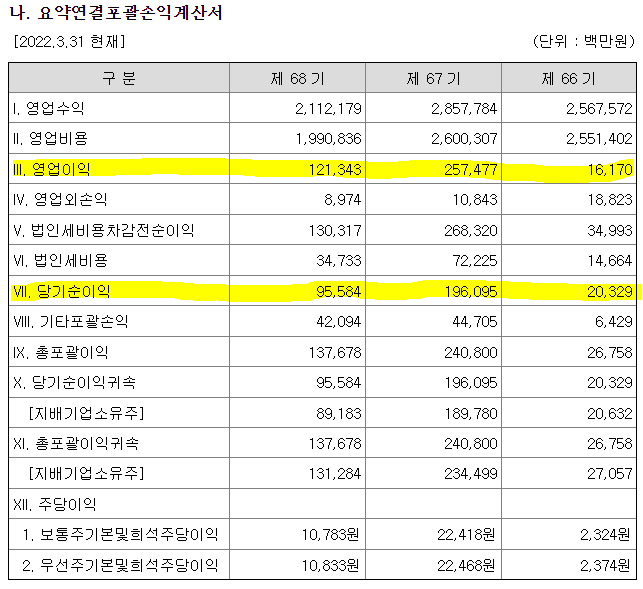Click the unit note '(단위 : 백만원)'
643x589 pixels.
coord(584,41)
